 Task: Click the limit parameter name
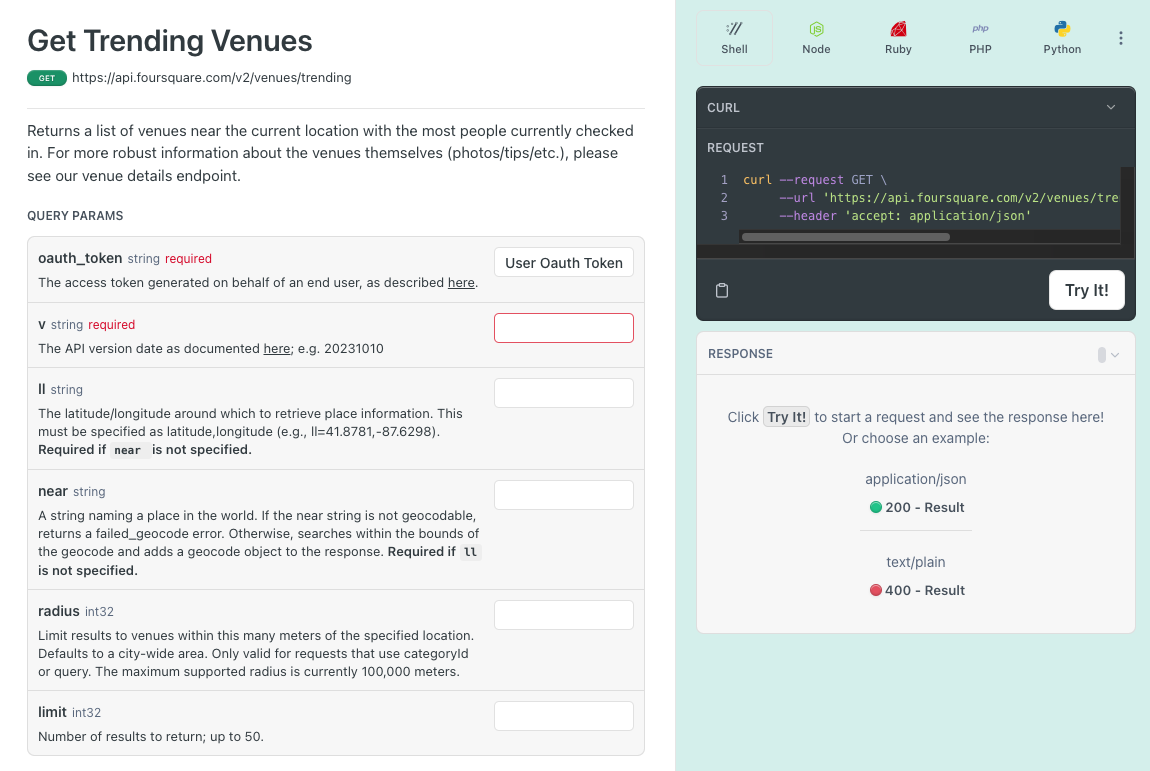tap(52, 712)
